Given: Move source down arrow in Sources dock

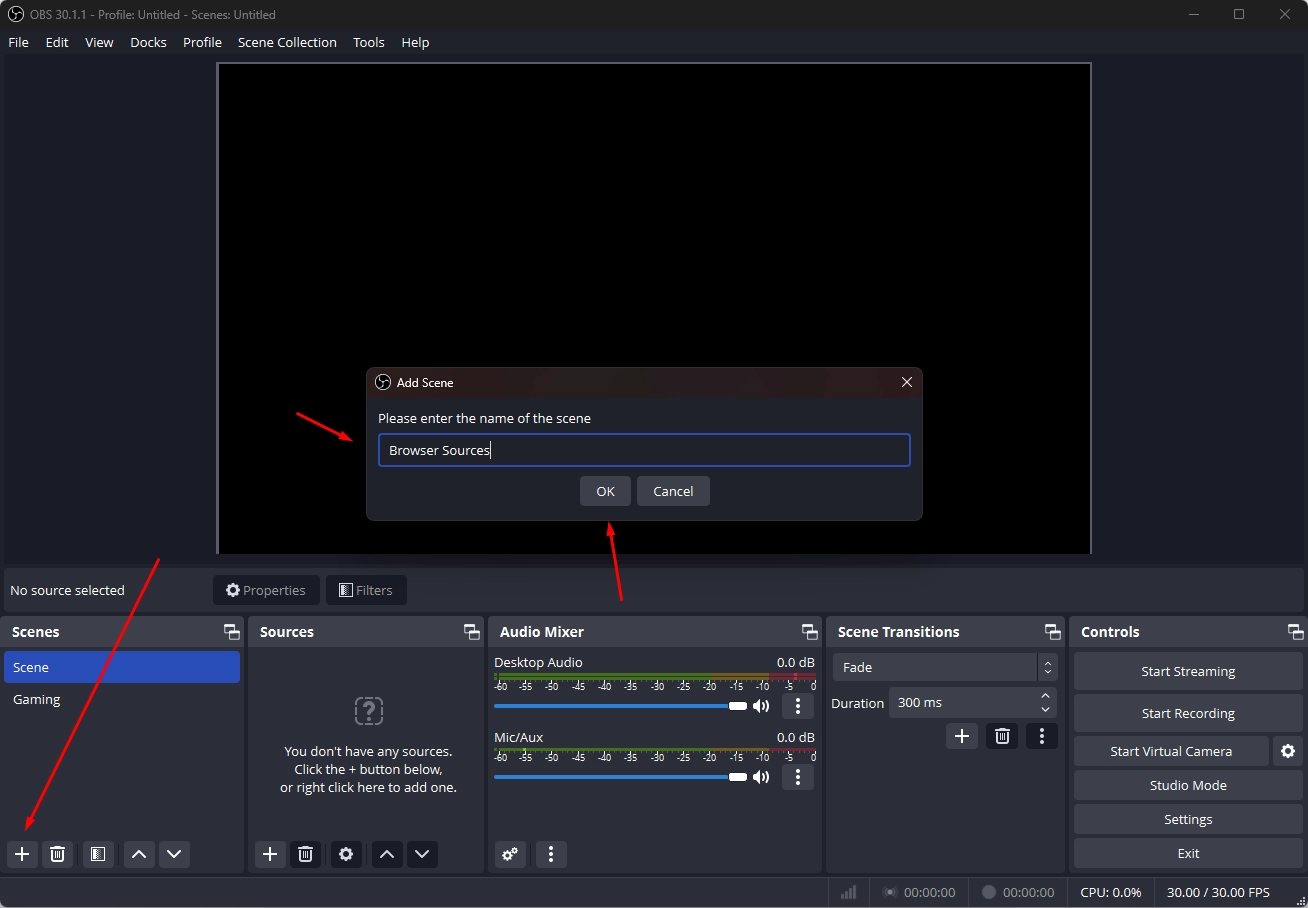Looking at the screenshot, I should pyautogui.click(x=422, y=854).
